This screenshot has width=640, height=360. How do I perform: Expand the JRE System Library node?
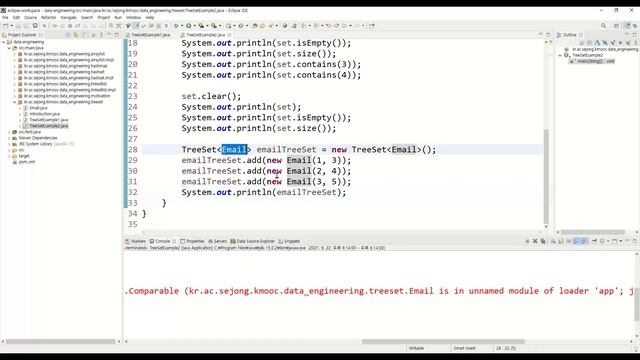pos(9,144)
